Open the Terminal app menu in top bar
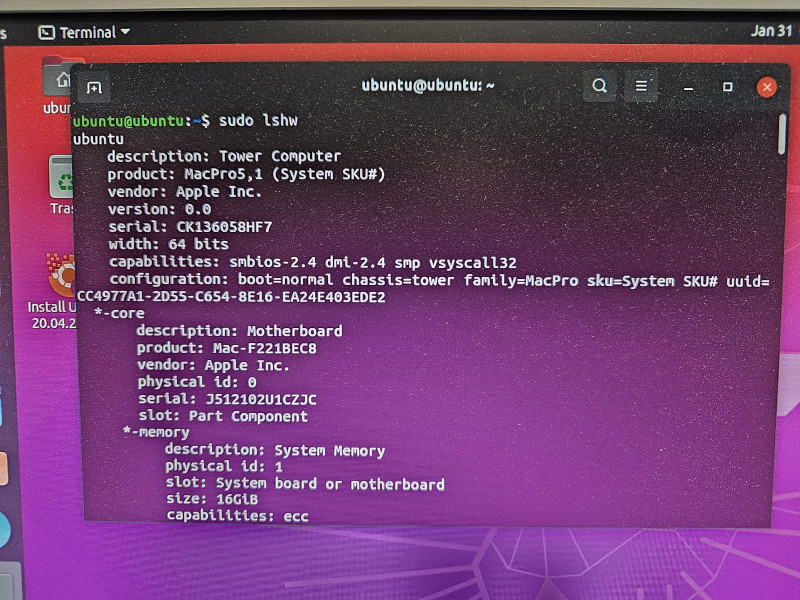 click(84, 33)
